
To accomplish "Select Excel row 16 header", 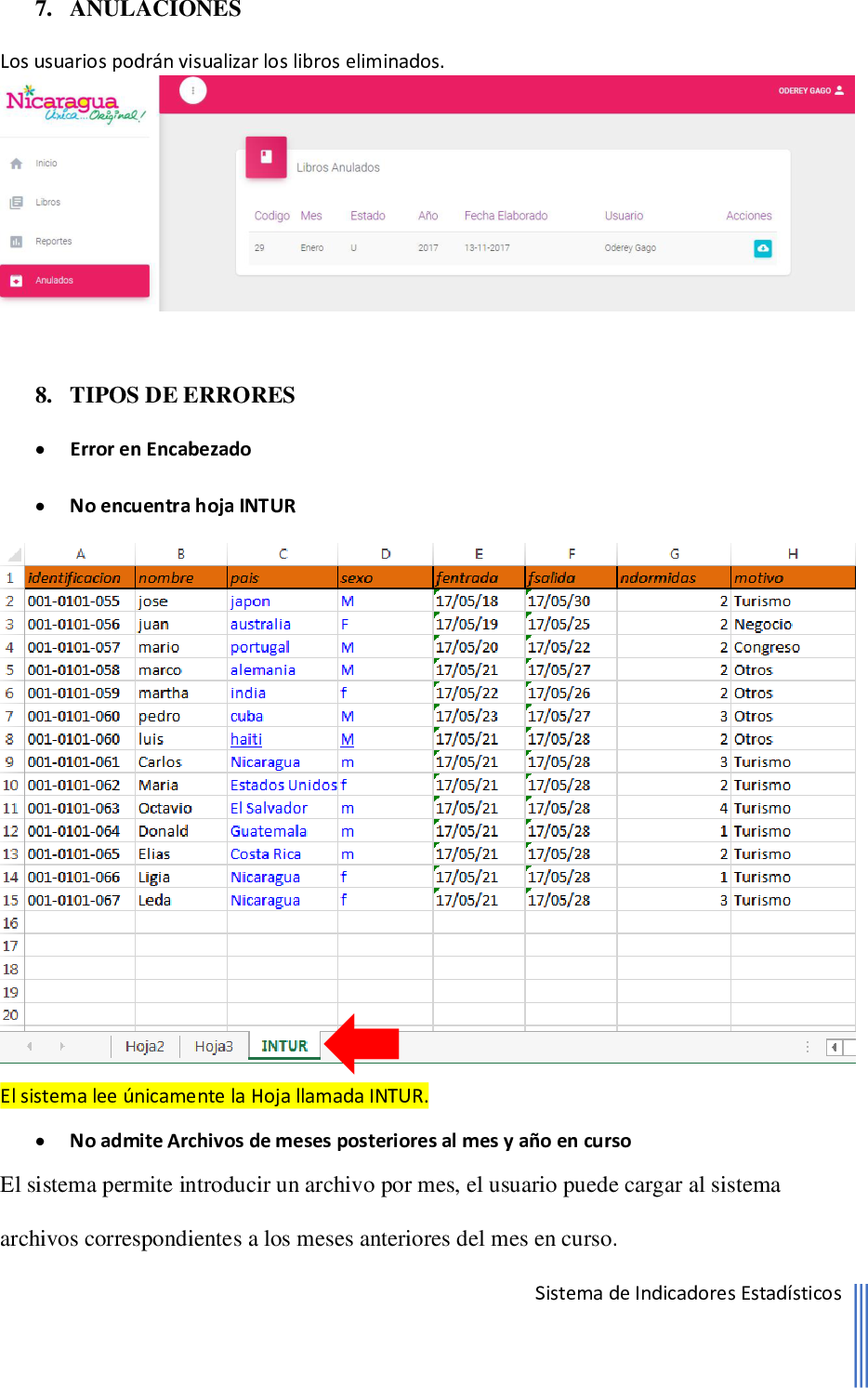I will click(11, 923).
